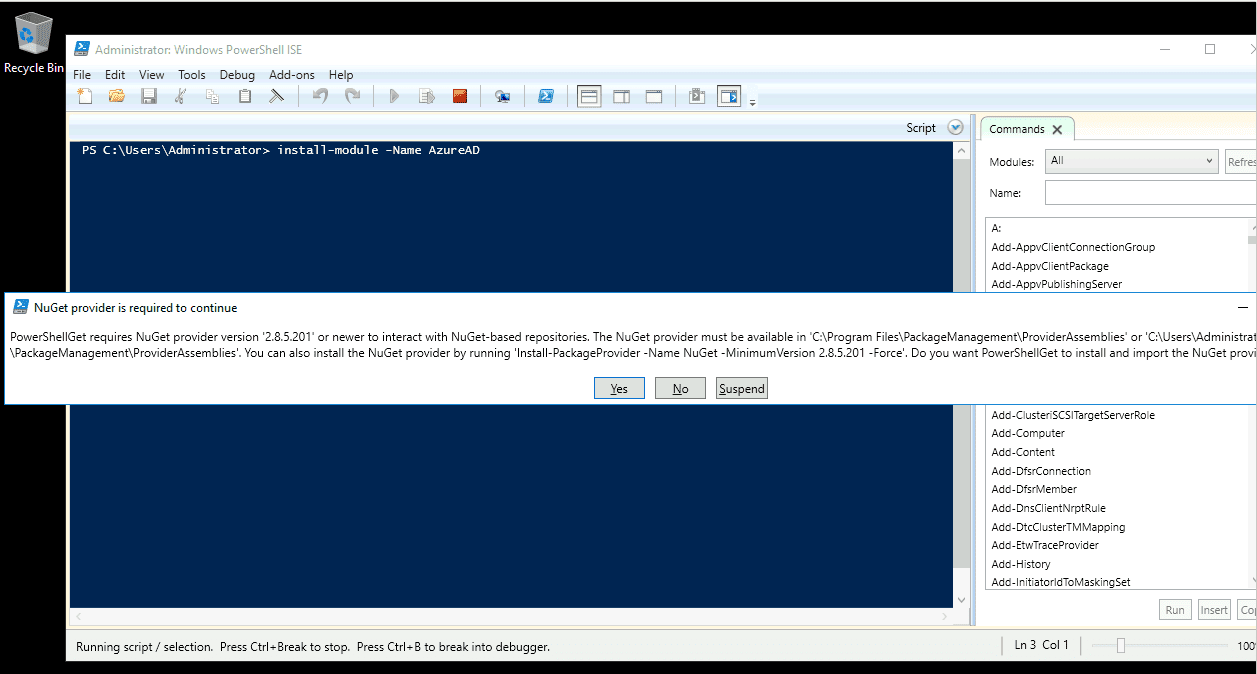Open the Edit menu
Viewport: 1257px width, 674px height.
tap(115, 74)
